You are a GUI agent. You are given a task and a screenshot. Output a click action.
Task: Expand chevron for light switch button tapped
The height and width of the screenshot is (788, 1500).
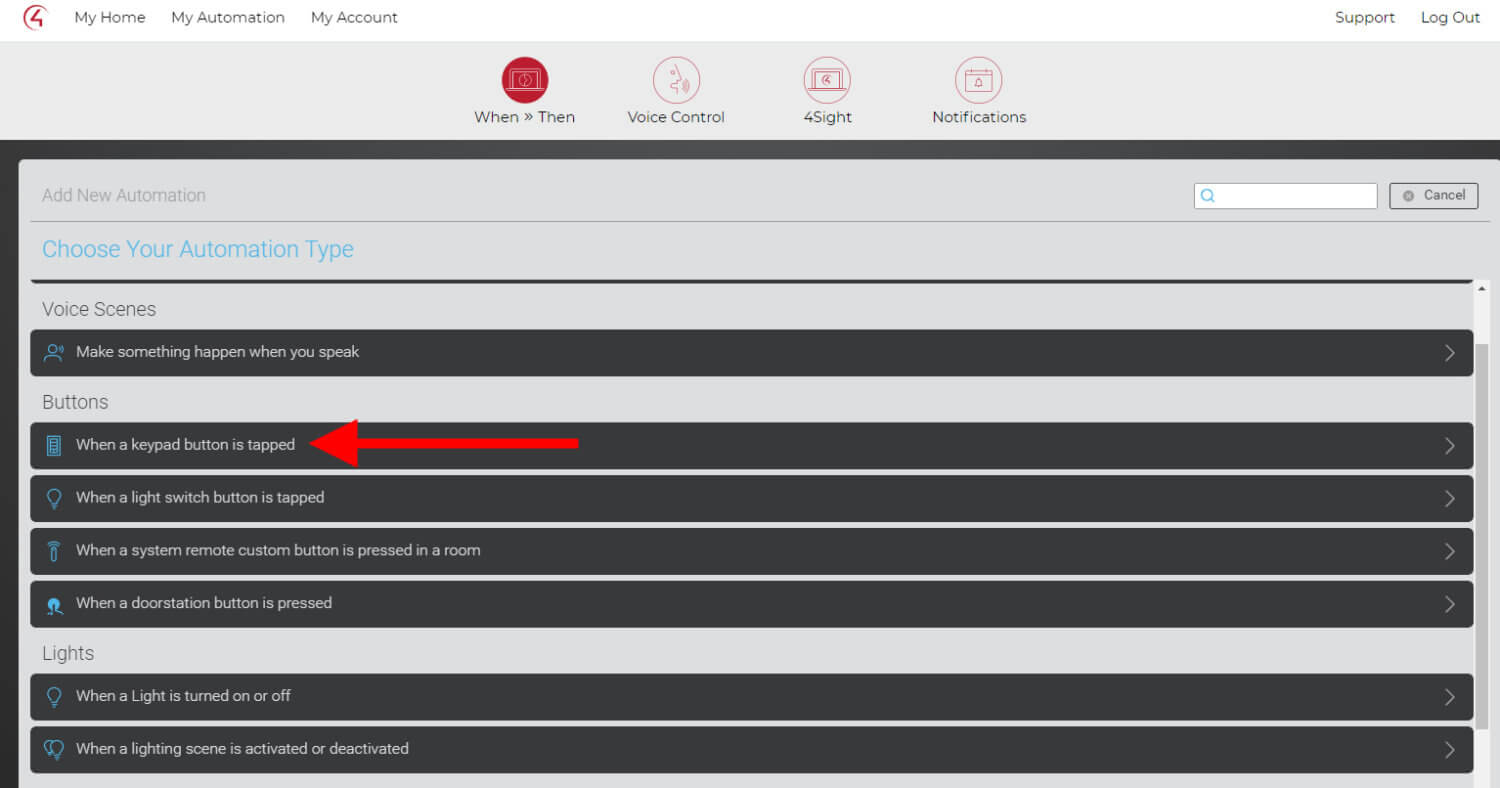(x=1449, y=498)
